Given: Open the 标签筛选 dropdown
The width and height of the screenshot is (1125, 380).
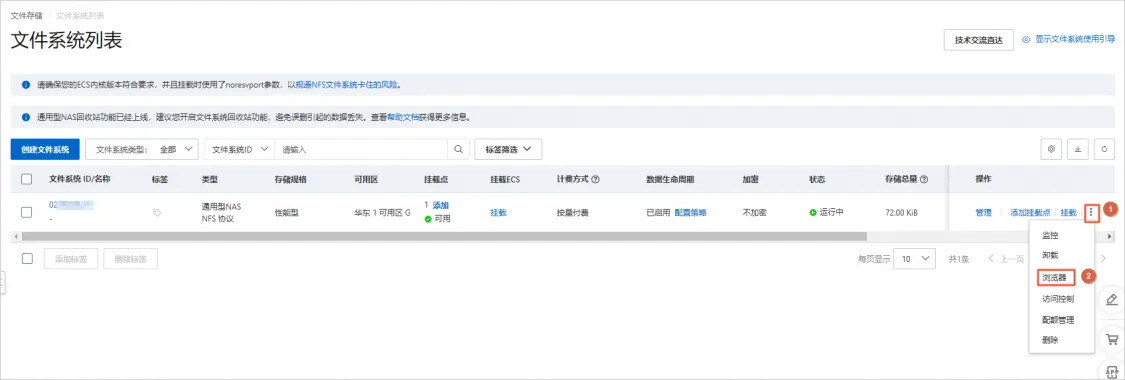Looking at the screenshot, I should pyautogui.click(x=508, y=149).
